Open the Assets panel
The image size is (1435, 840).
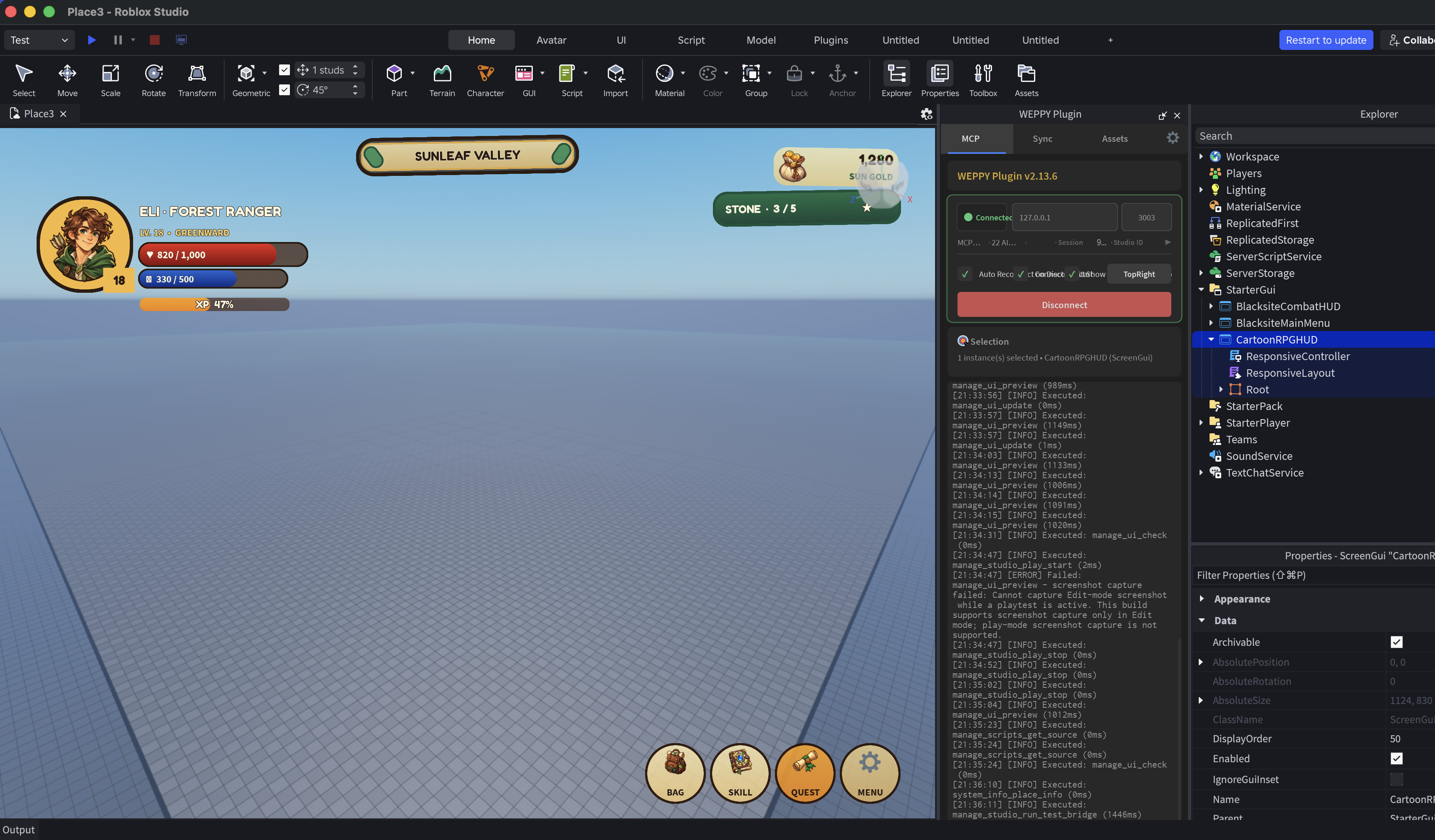coord(1026,80)
